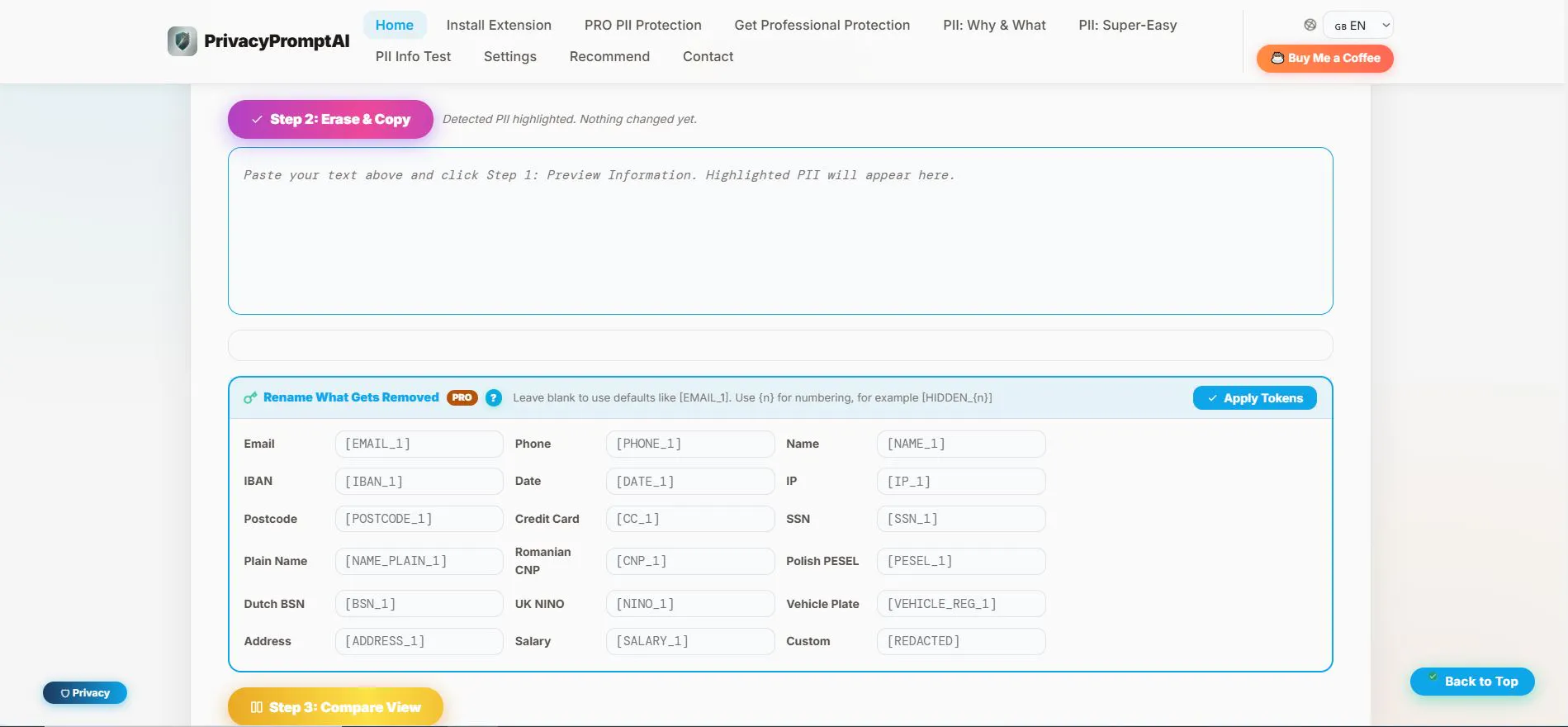
Task: Click the PrivacyPromptAI brand name
Action: click(x=277, y=41)
